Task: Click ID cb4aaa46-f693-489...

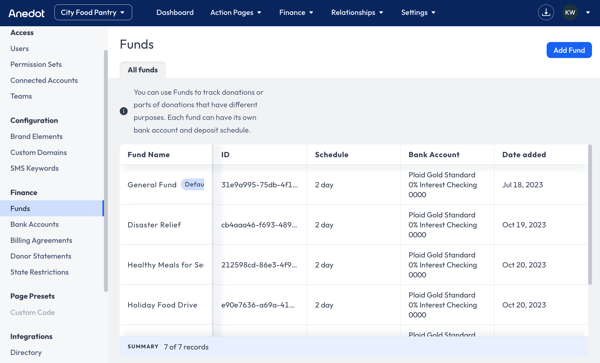Action: (x=259, y=225)
